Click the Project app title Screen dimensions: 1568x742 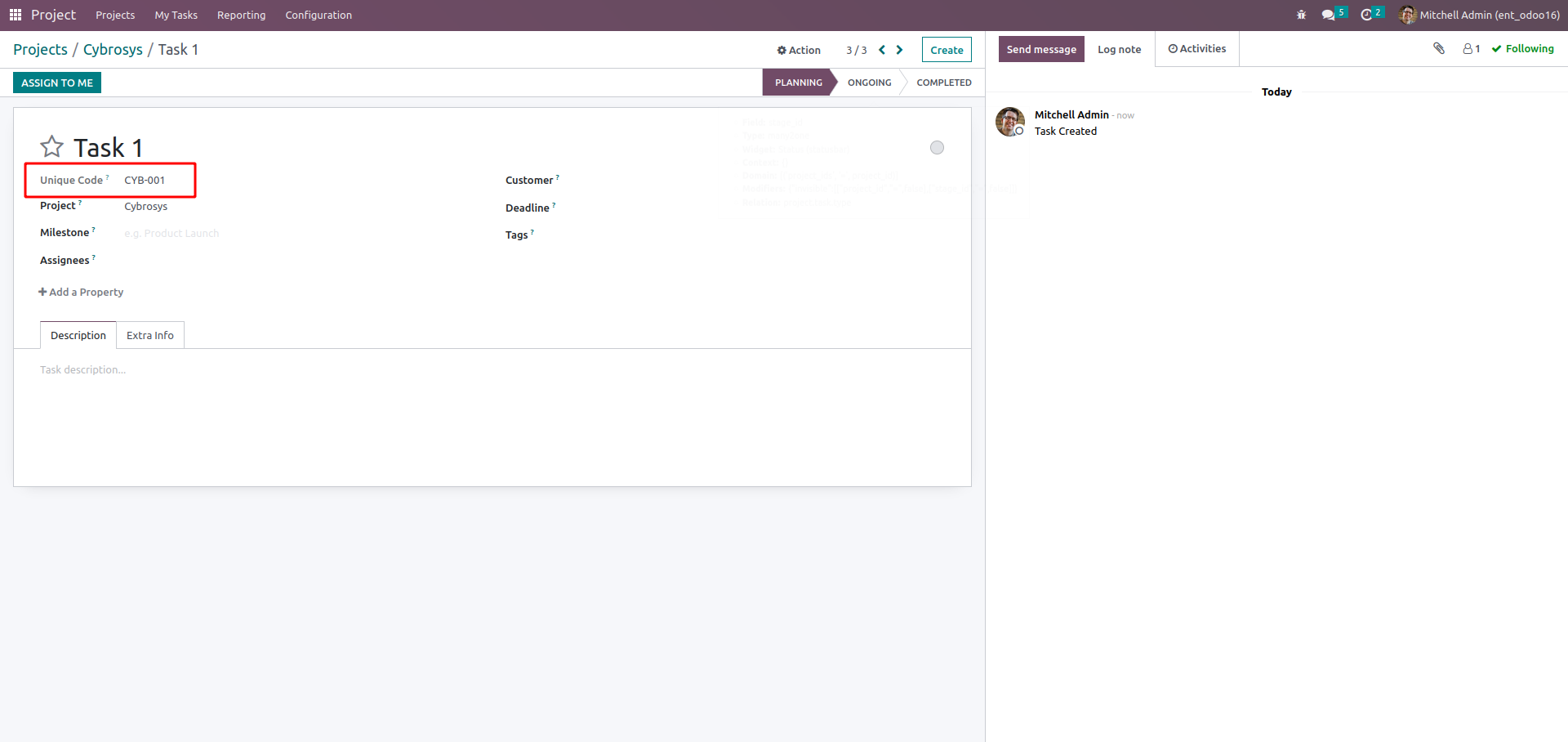point(53,15)
